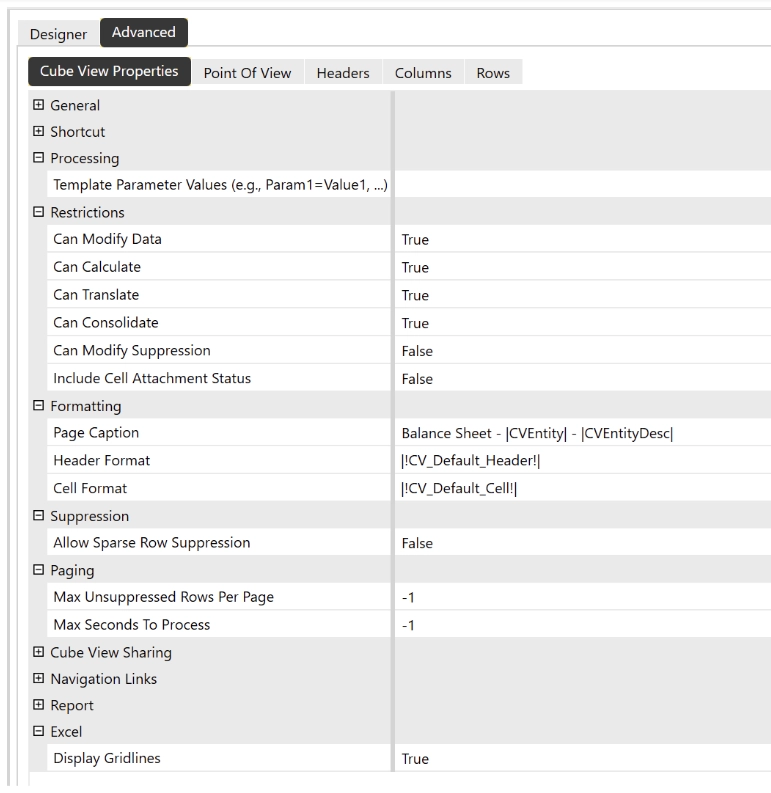771x793 pixels.
Task: Expand the Cube View Sharing section
Action: (39, 652)
